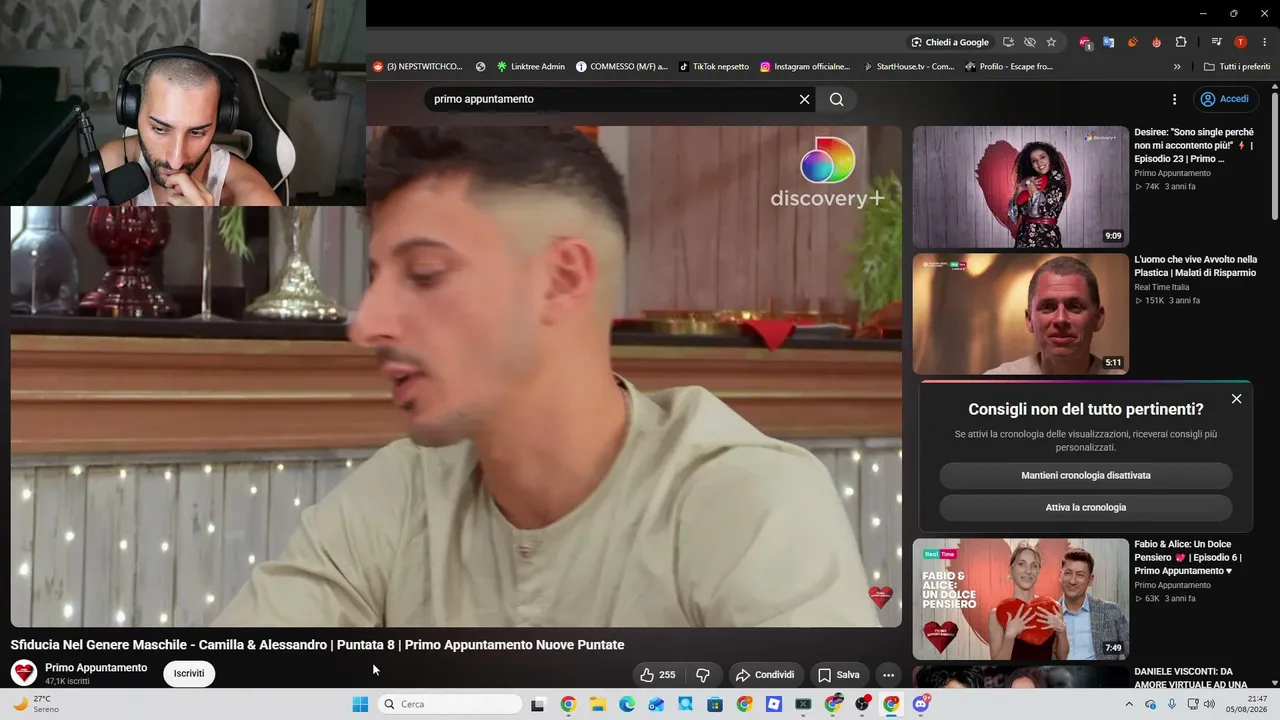
Task: Open the volume icon in the system tray
Action: tap(1209, 704)
